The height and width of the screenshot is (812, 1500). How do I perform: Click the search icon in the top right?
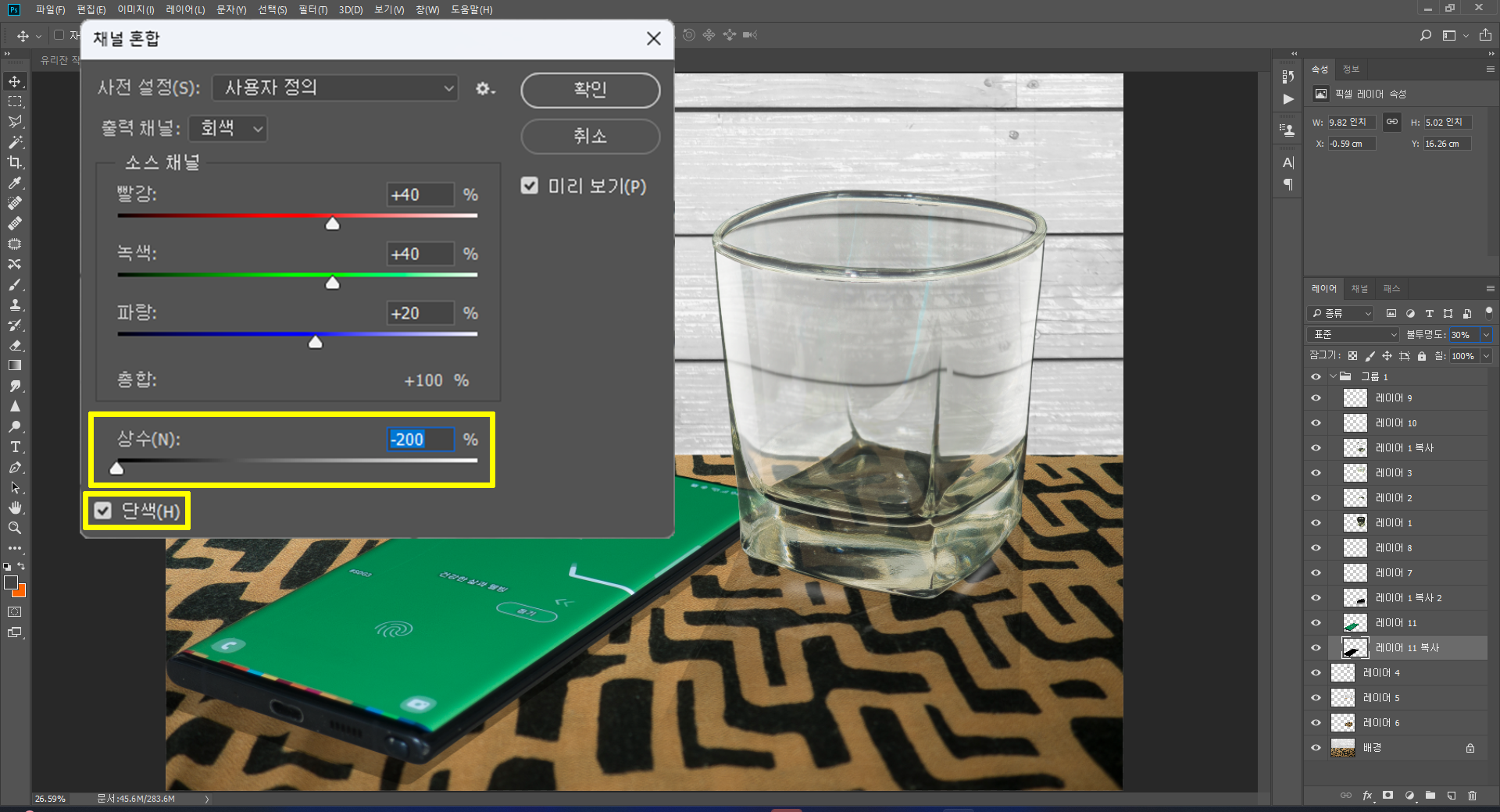(x=1425, y=35)
